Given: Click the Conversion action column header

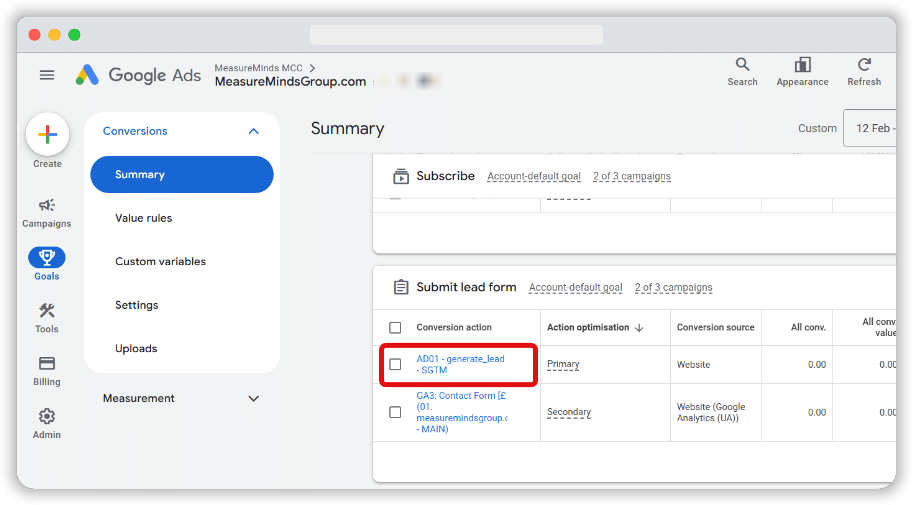Looking at the screenshot, I should (x=454, y=327).
